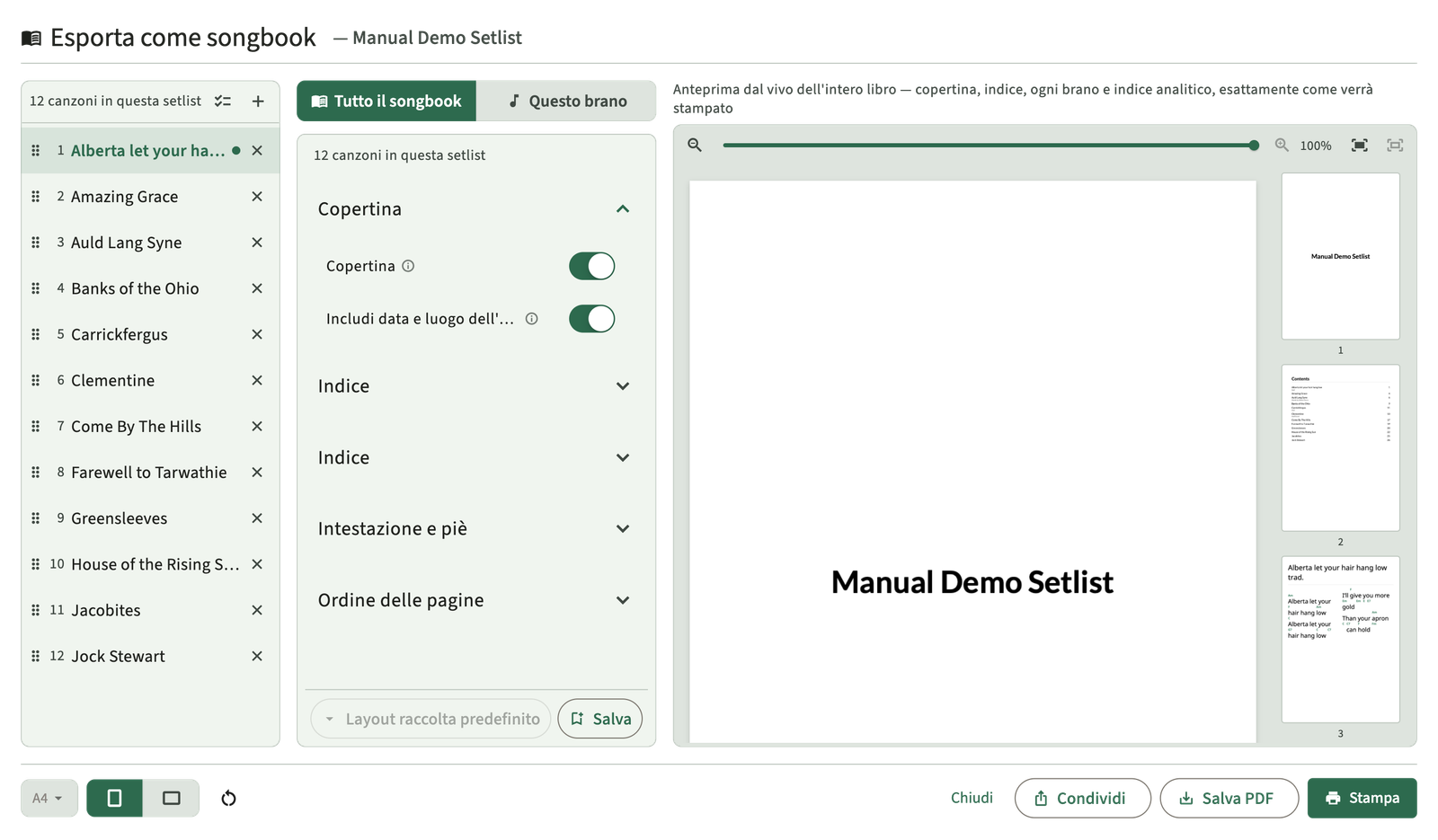The image size is (1438, 840).
Task: Click the 100% zoom value
Action: [1316, 146]
